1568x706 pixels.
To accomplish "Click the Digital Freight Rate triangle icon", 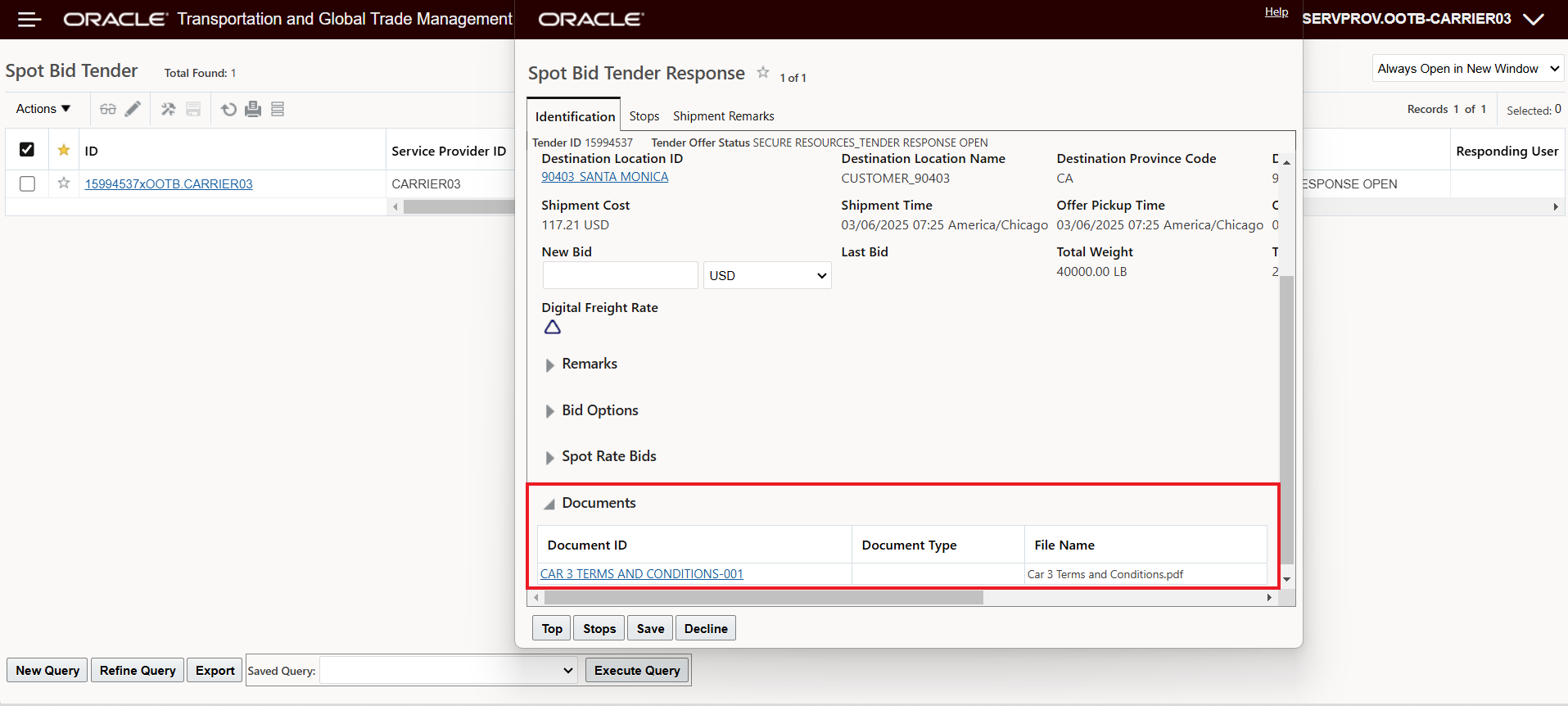I will tap(553, 328).
